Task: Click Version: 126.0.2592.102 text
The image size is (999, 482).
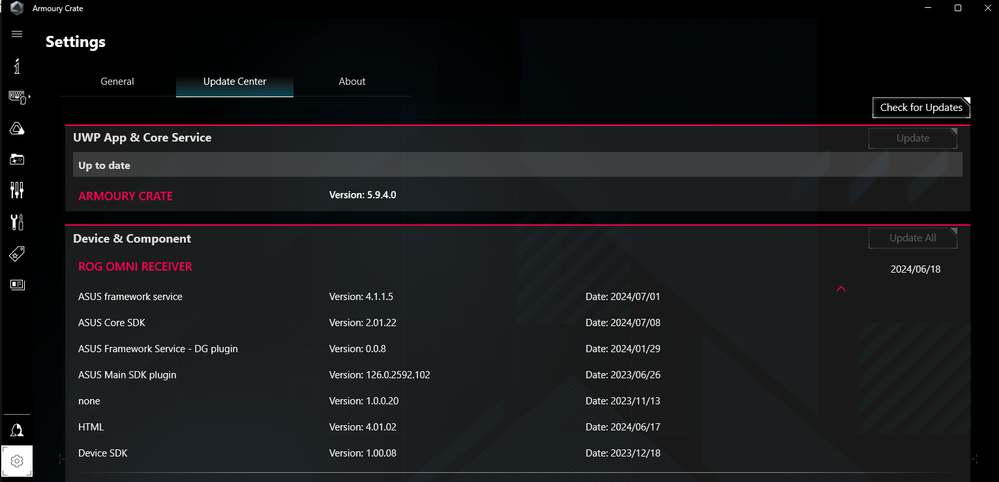Action: click(380, 375)
